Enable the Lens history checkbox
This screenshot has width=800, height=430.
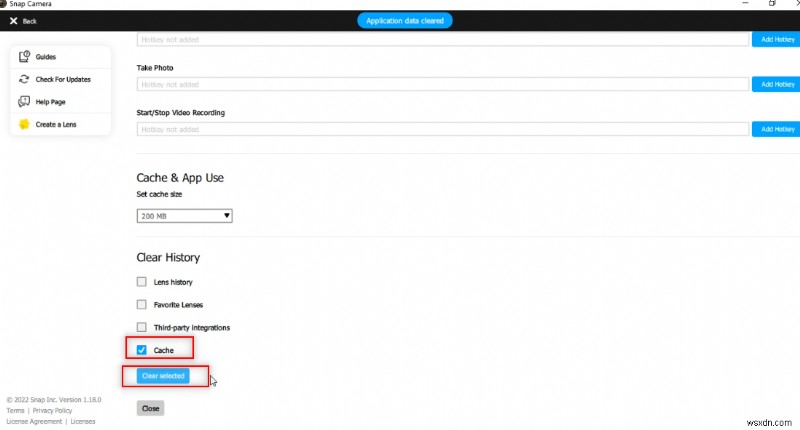(x=141, y=282)
